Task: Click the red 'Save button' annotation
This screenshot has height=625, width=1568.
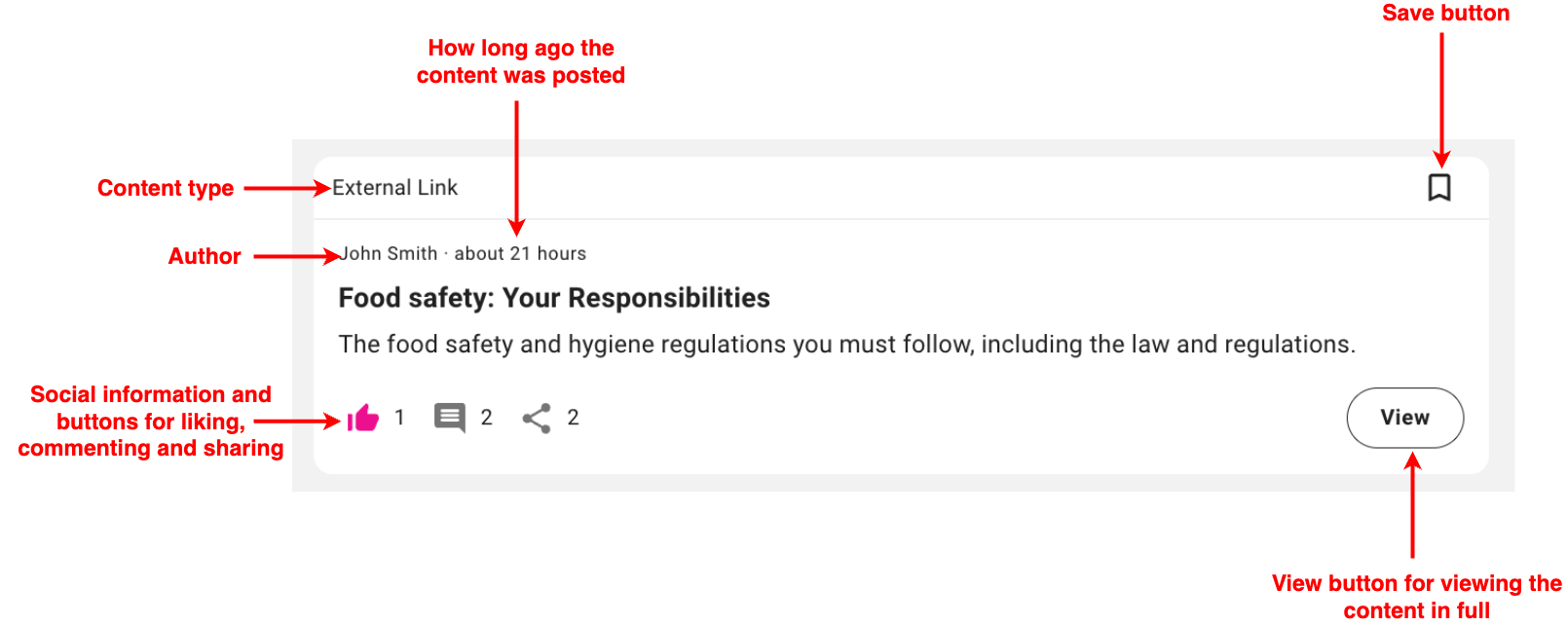Action: (x=1445, y=14)
